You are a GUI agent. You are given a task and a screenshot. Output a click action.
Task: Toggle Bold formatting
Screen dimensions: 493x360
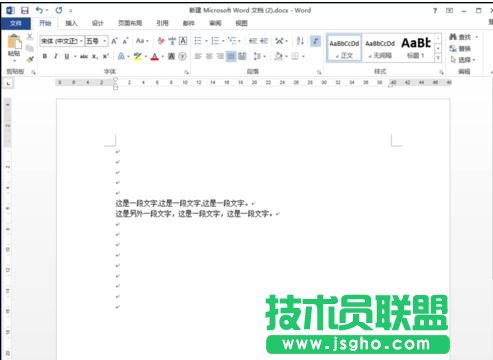[45, 56]
